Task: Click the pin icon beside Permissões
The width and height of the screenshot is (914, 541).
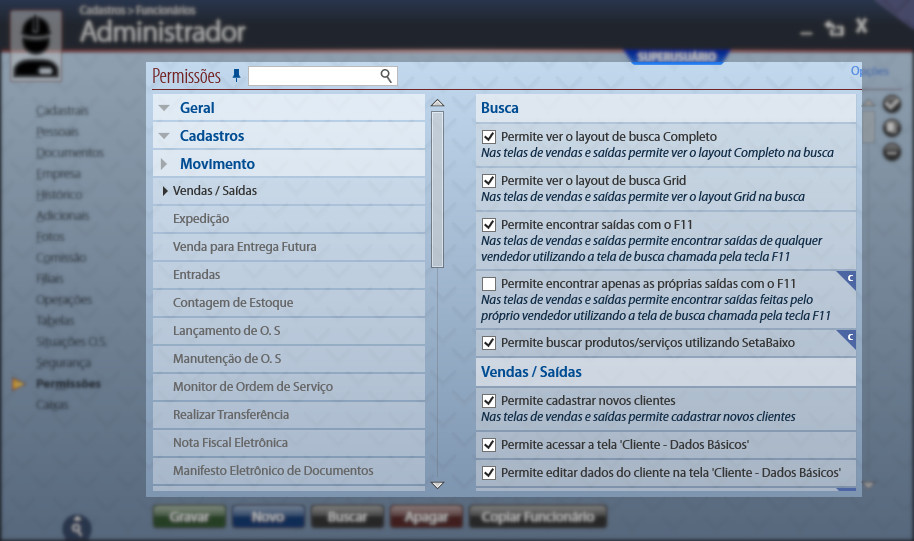Action: tap(236, 76)
